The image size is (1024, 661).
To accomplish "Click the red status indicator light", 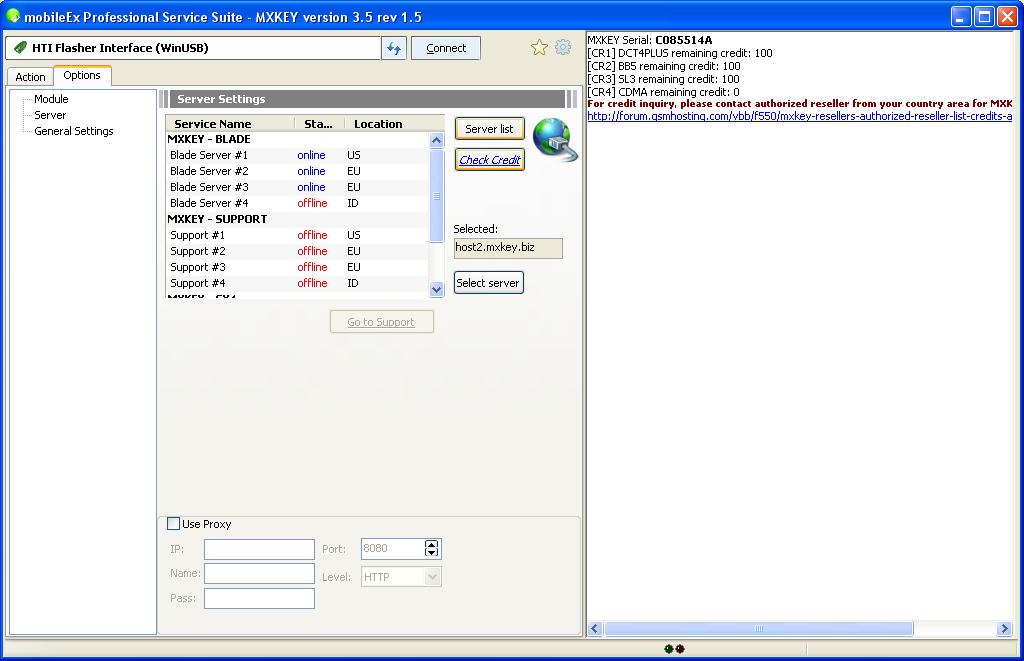I will click(680, 649).
